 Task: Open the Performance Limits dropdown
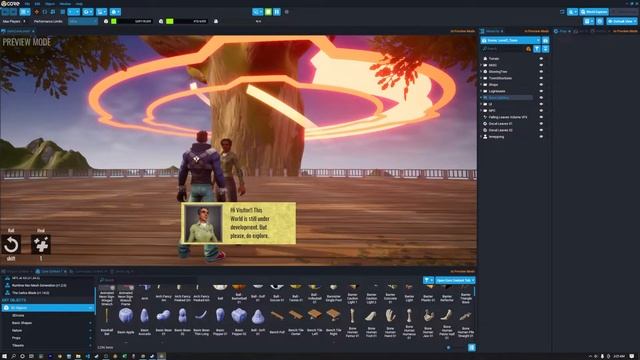[x=83, y=21]
